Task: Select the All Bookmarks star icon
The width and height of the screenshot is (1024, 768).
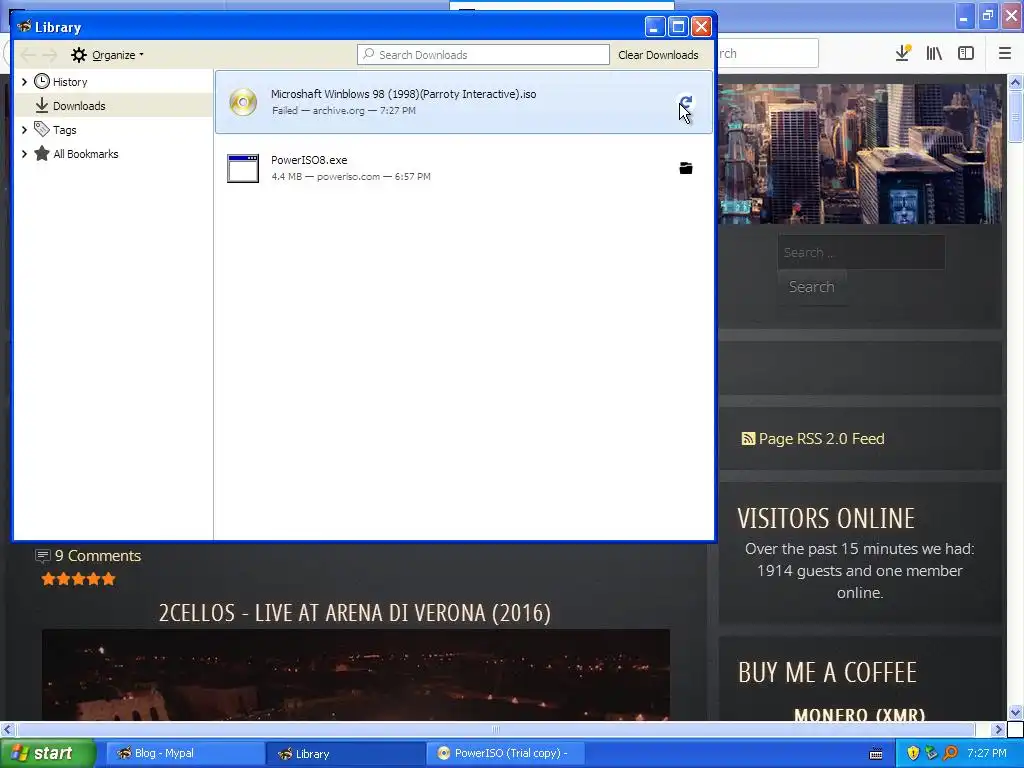Action: pos(42,153)
